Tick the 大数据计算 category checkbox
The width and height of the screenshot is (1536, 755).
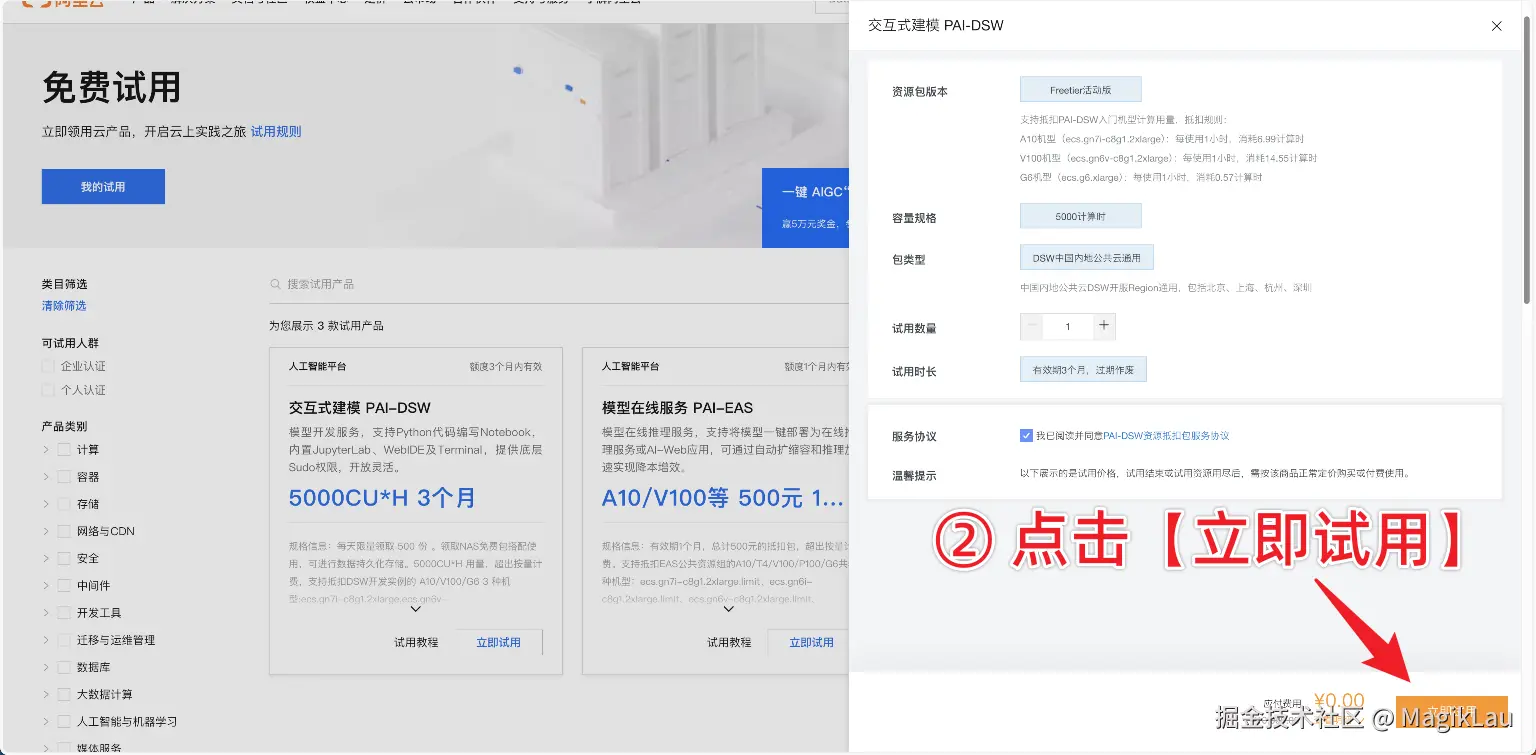click(64, 694)
